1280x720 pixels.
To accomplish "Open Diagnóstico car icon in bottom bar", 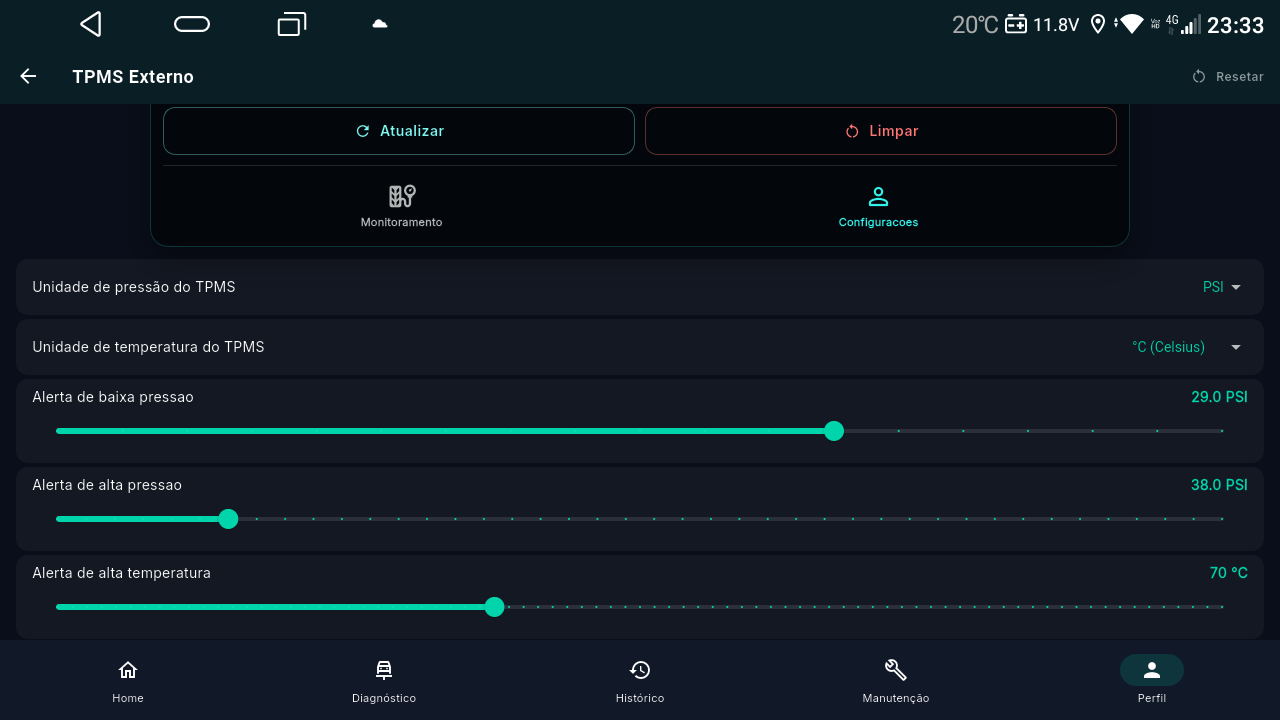I will [x=384, y=670].
